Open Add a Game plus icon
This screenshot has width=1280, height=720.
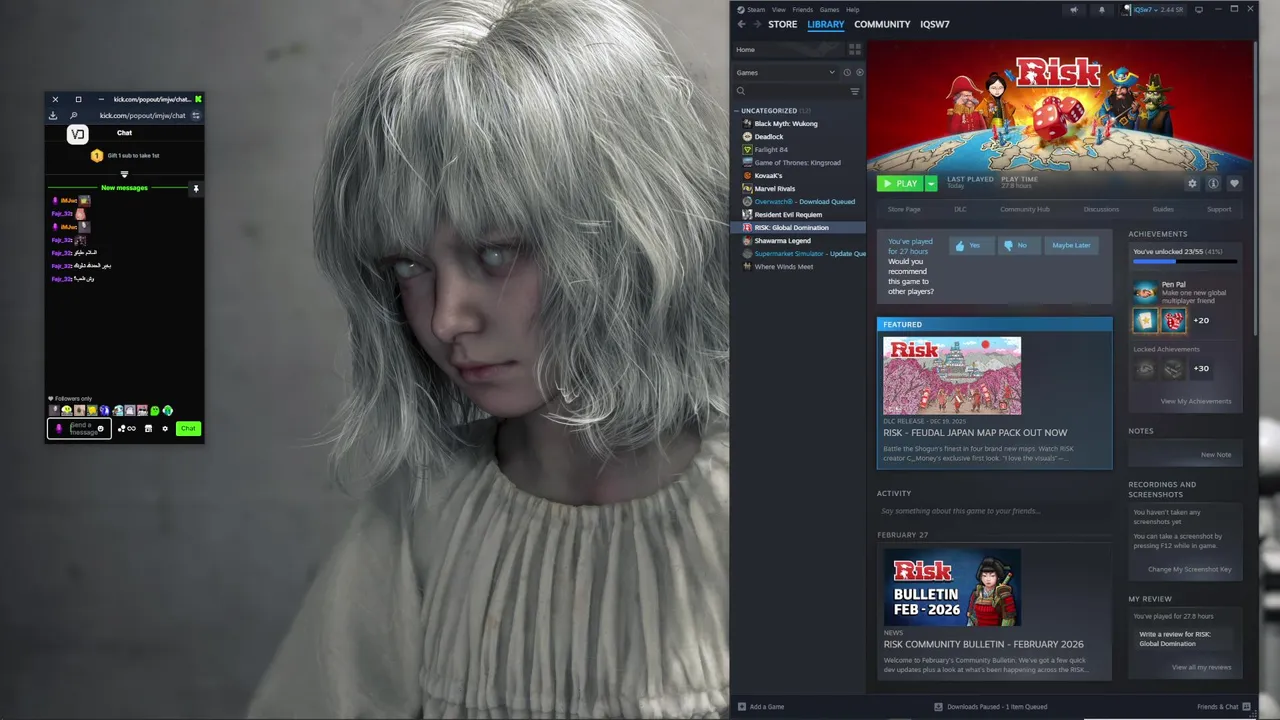742,707
